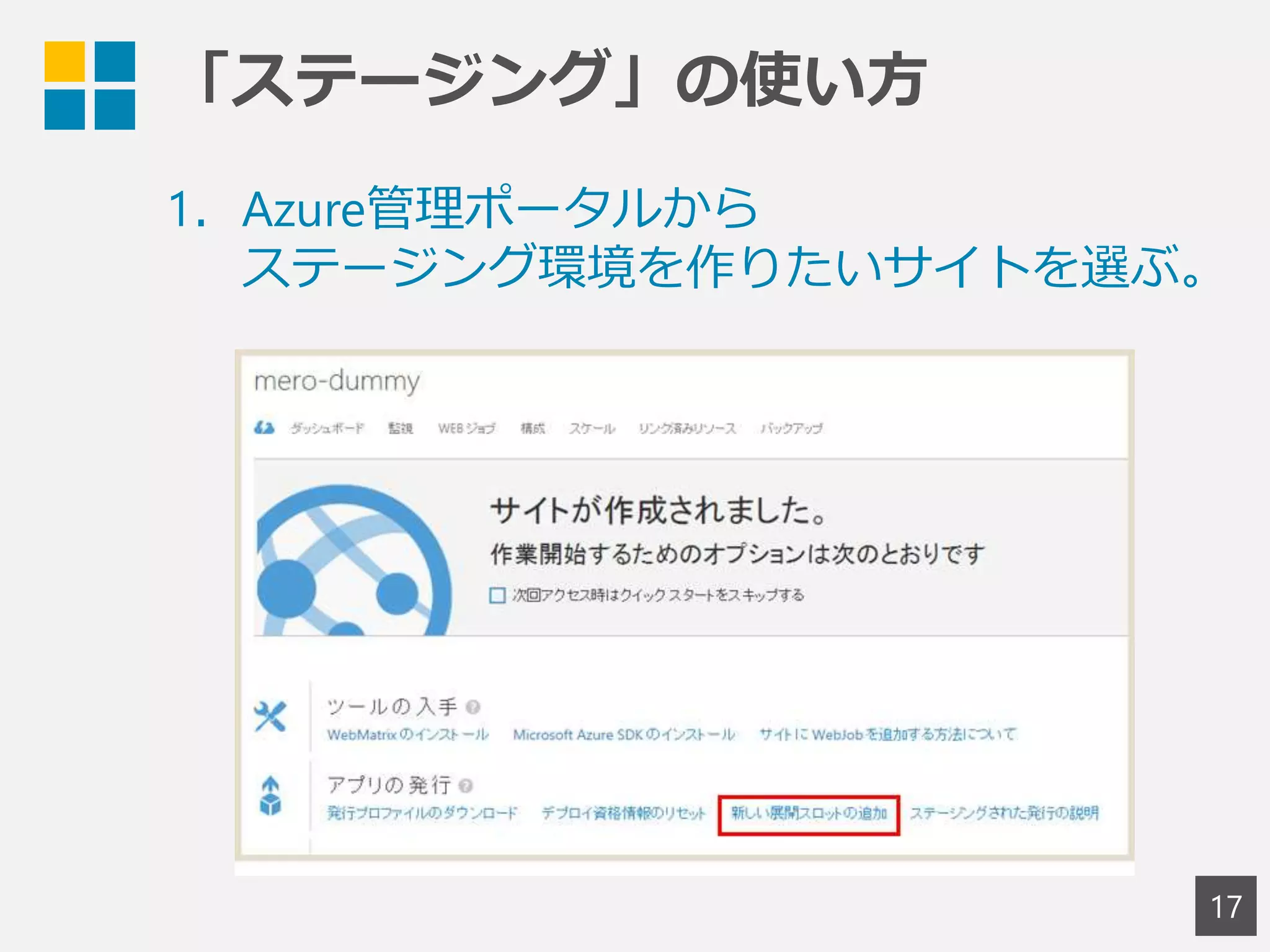Click the wrench and screwdriver tools icon
Viewport: 1270px width, 952px height.
coord(270,716)
